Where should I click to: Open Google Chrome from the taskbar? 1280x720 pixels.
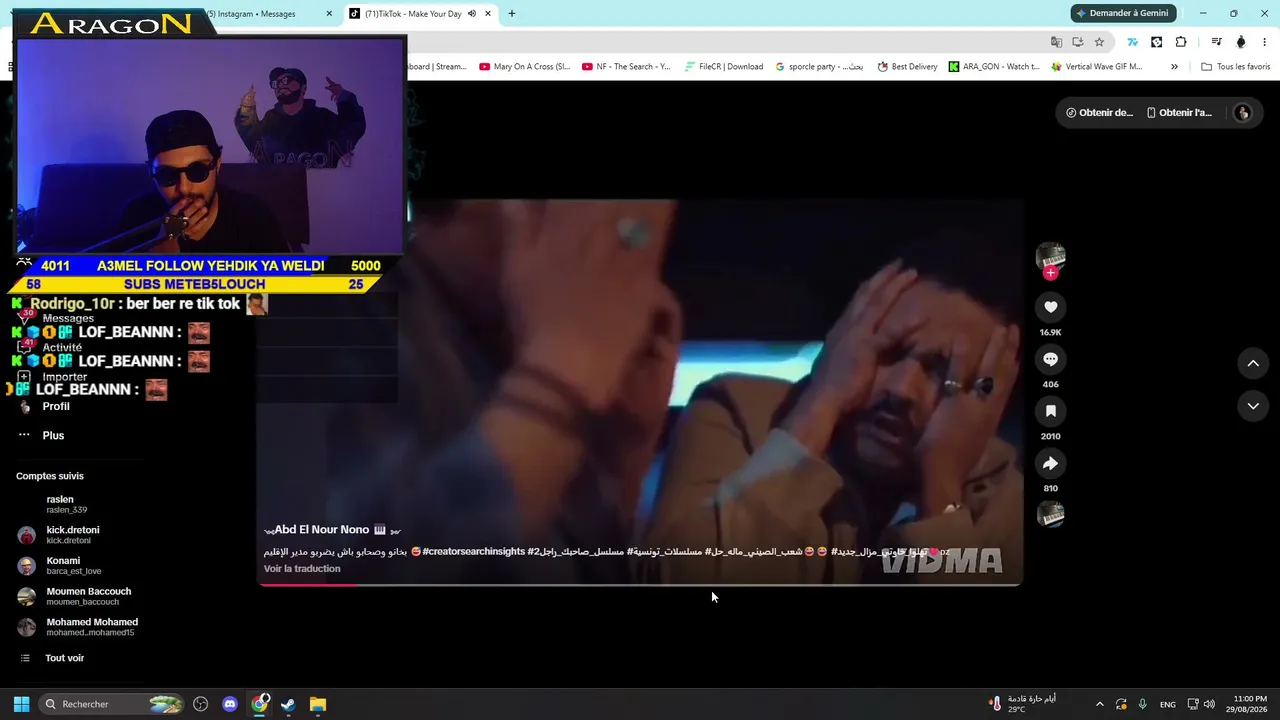tap(260, 704)
